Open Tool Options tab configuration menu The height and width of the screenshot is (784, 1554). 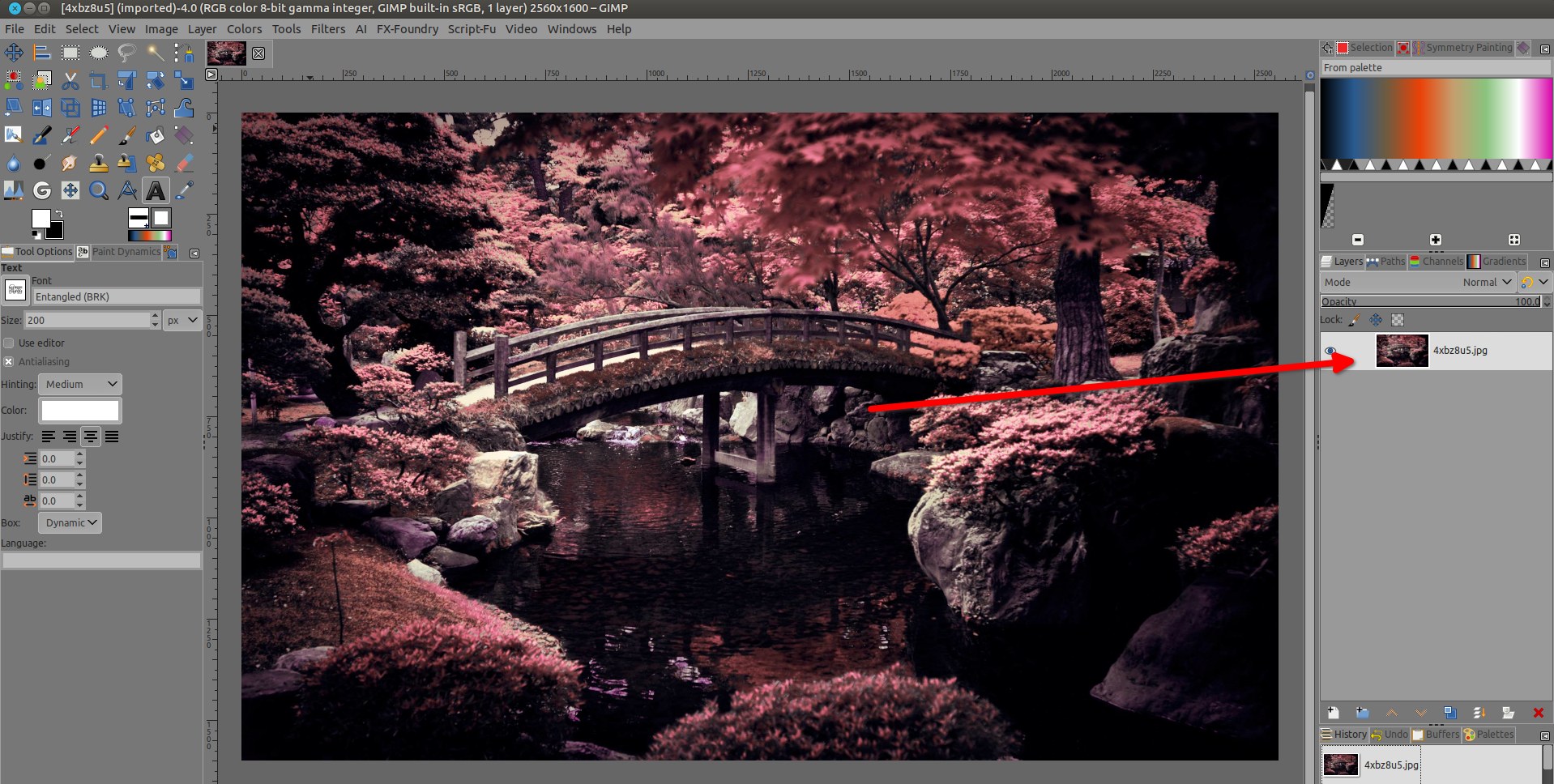click(x=194, y=253)
